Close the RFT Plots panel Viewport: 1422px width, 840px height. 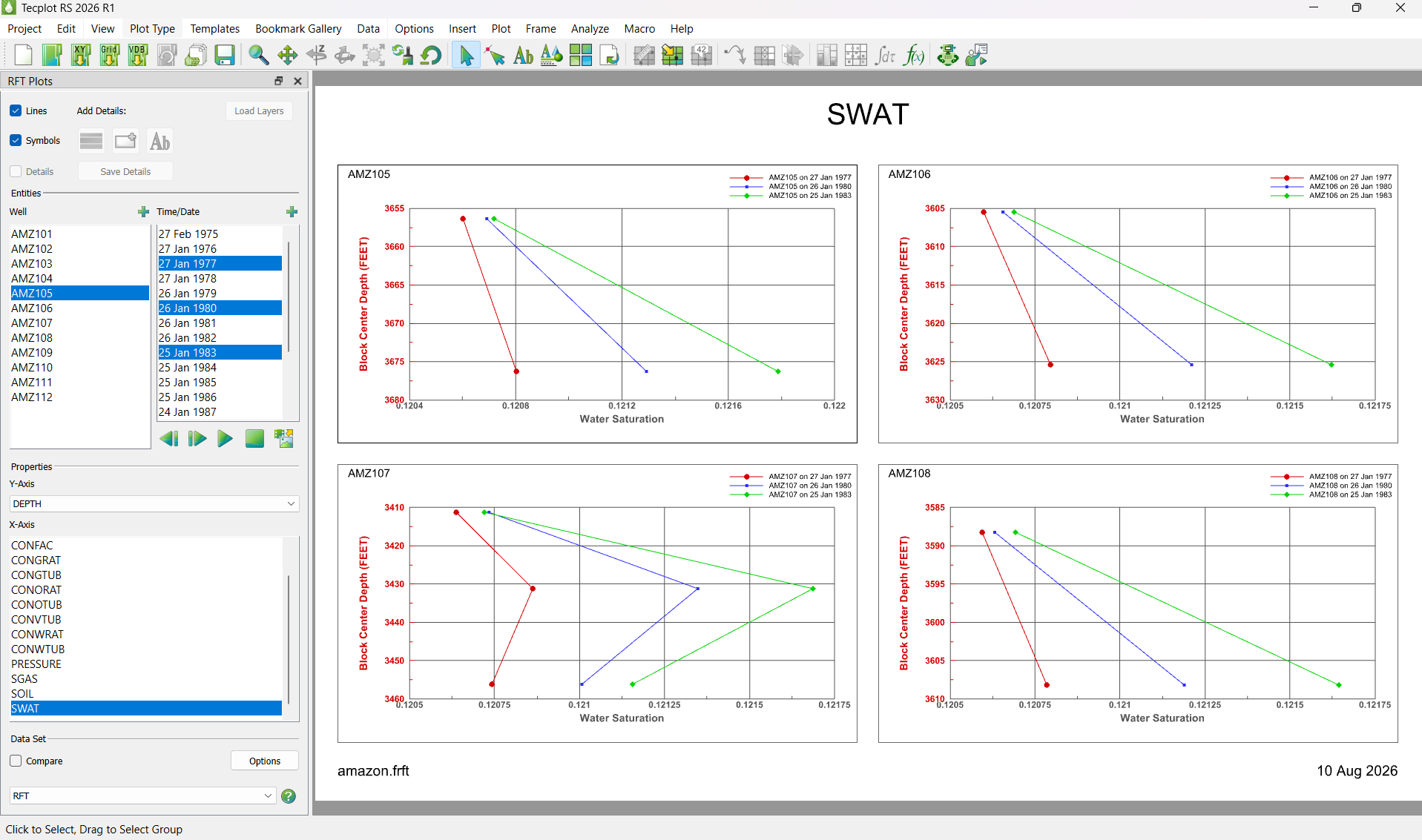(x=297, y=81)
